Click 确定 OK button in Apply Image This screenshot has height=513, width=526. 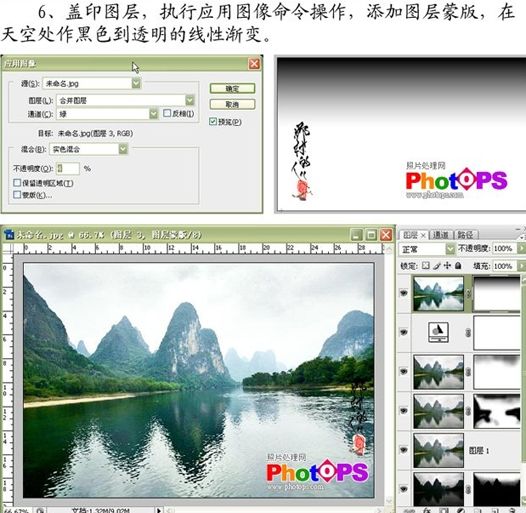coord(232,89)
